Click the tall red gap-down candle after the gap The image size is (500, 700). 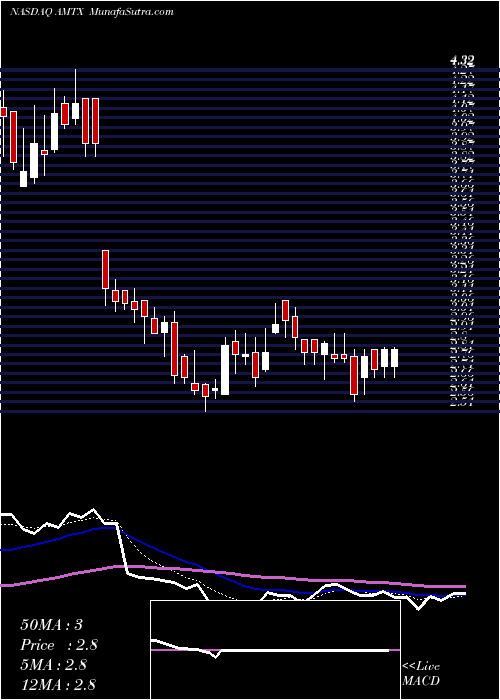pyautogui.click(x=105, y=270)
